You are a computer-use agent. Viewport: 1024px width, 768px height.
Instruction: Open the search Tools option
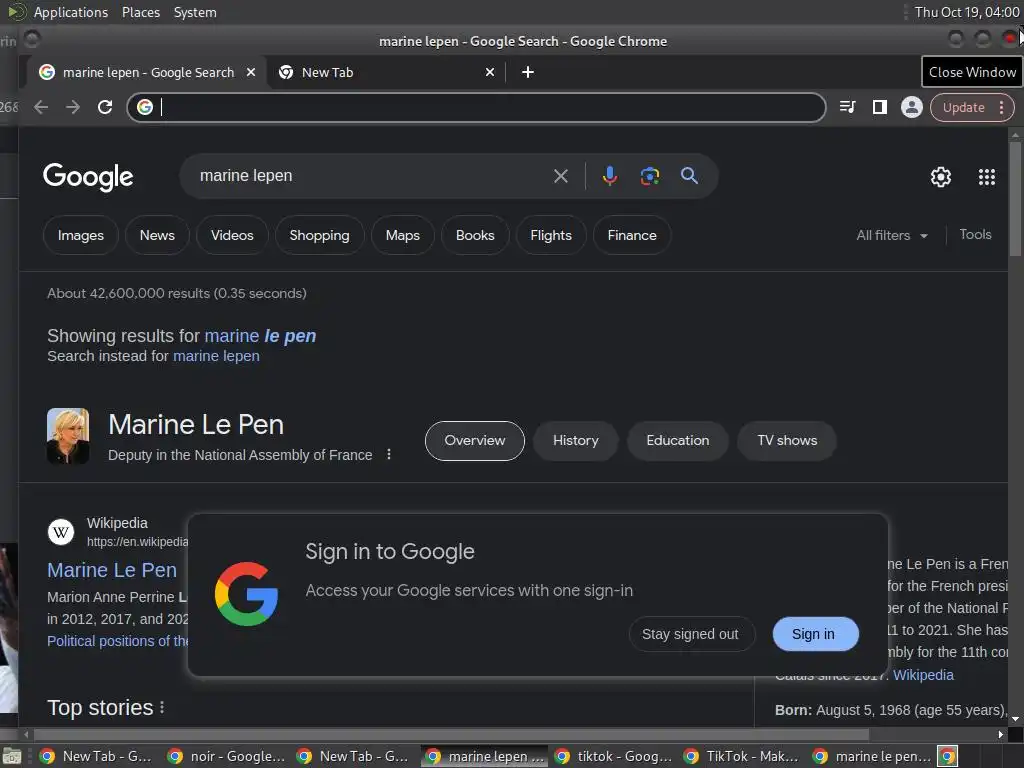pos(975,234)
